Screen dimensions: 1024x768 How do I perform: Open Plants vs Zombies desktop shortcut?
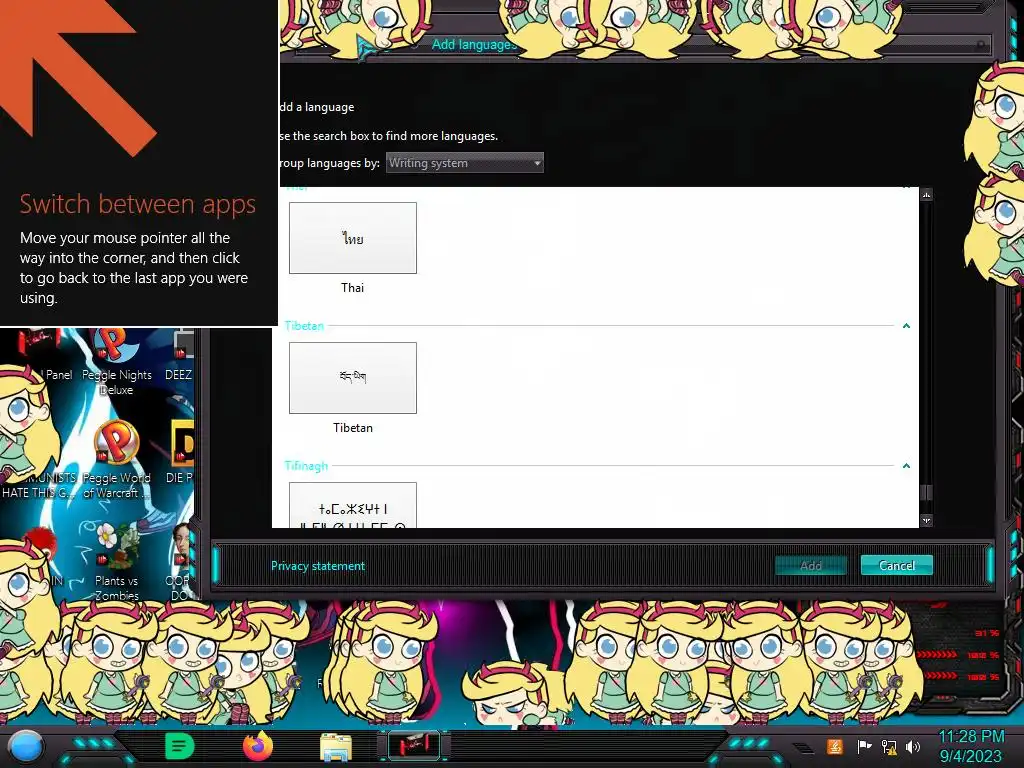pos(116,560)
